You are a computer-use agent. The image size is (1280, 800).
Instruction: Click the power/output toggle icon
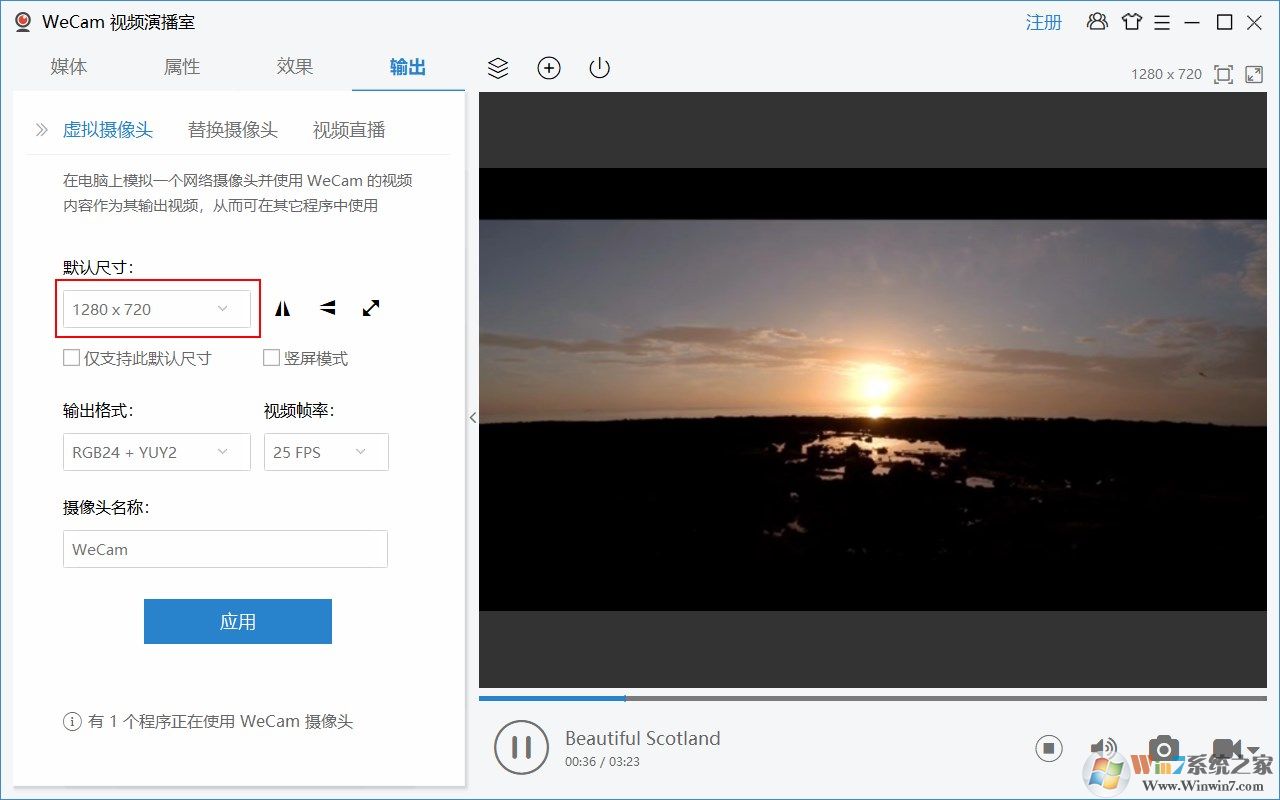click(598, 68)
